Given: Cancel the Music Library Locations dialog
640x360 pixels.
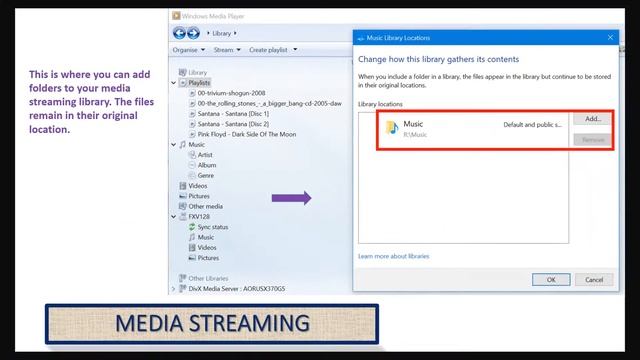Looking at the screenshot, I should [594, 280].
